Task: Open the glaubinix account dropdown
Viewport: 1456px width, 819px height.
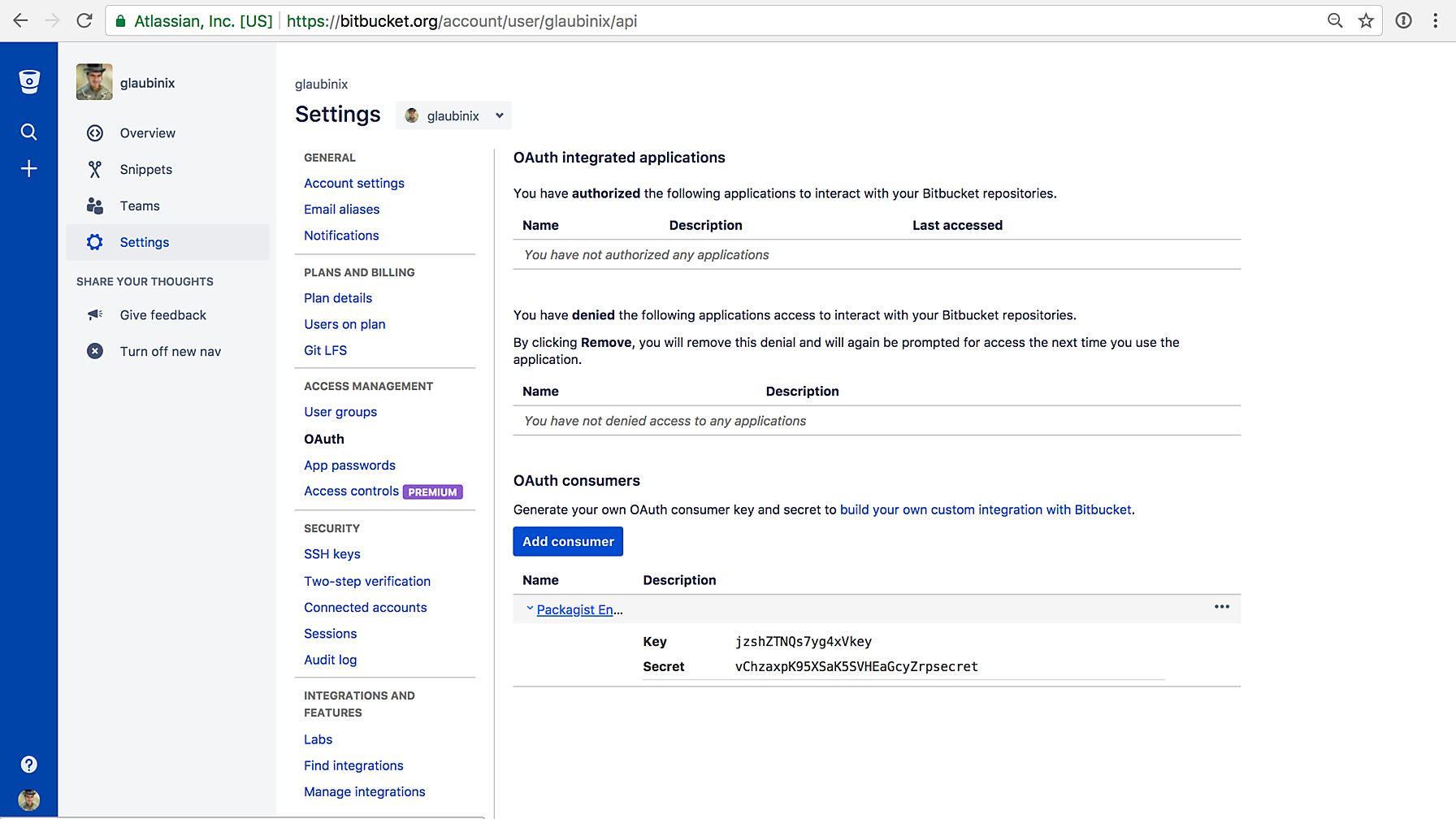Action: pyautogui.click(x=453, y=115)
